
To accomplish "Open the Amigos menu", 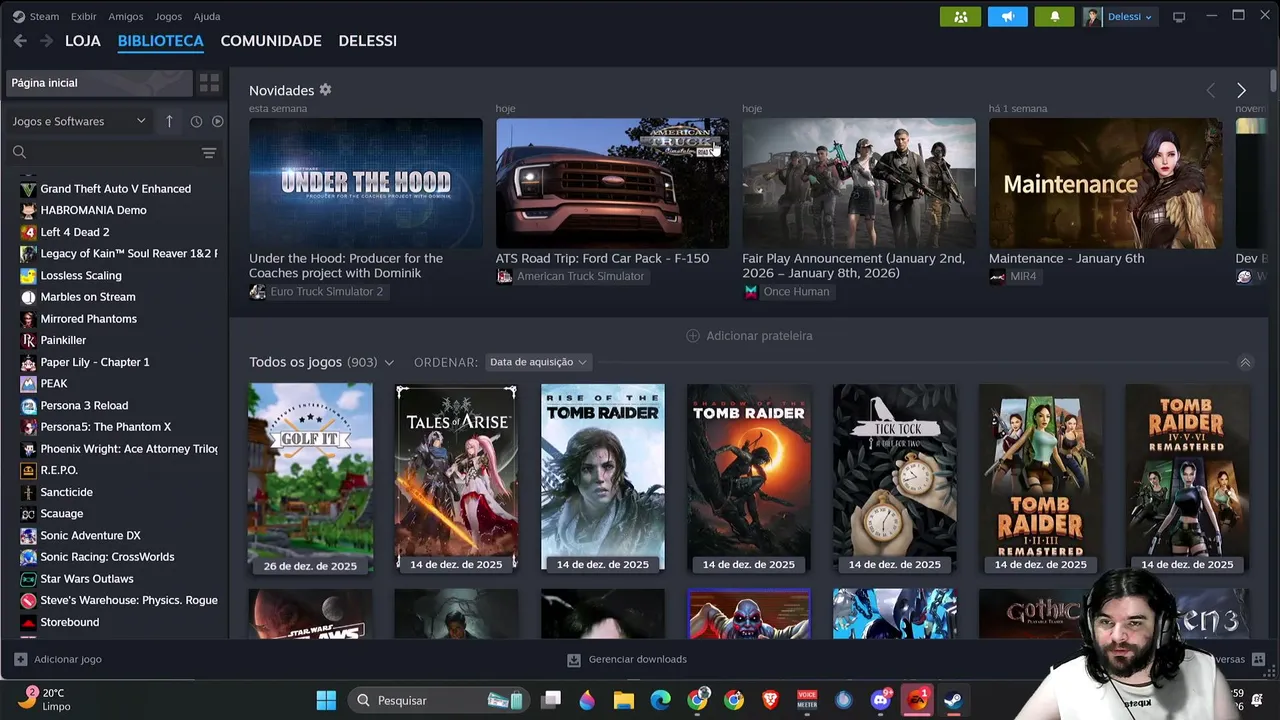I will coord(126,16).
